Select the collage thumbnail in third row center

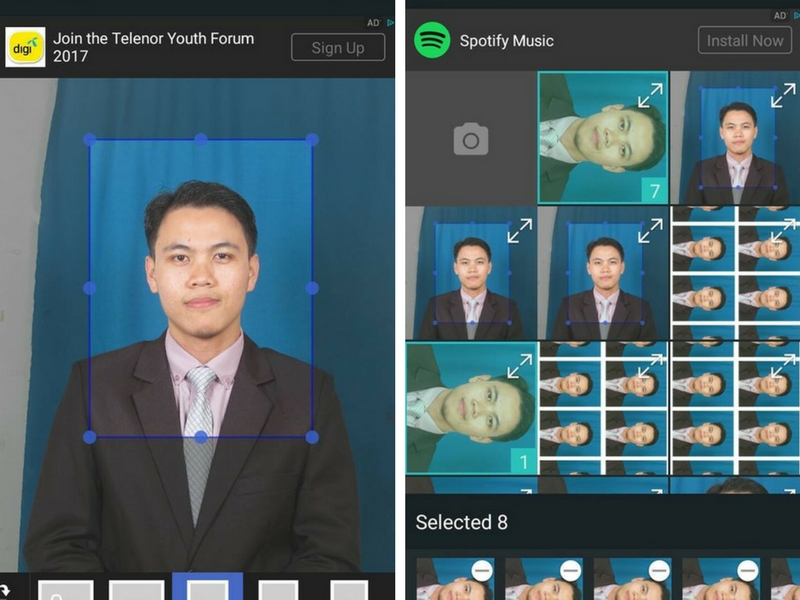pos(603,408)
